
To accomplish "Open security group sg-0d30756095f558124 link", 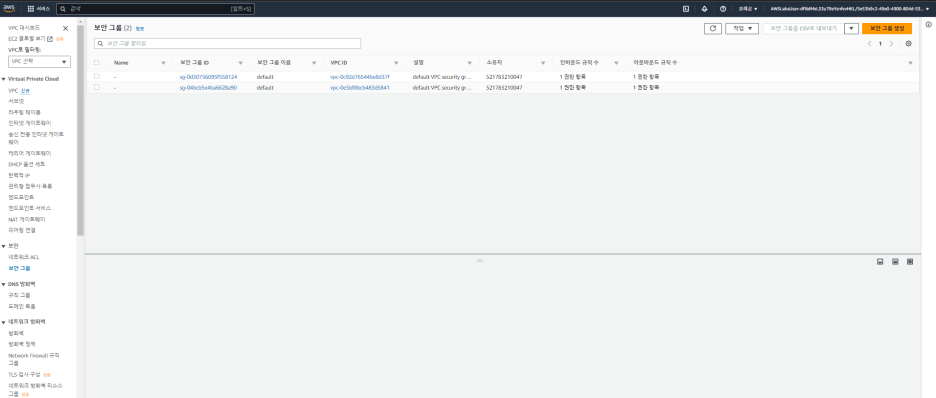I will click(208, 77).
